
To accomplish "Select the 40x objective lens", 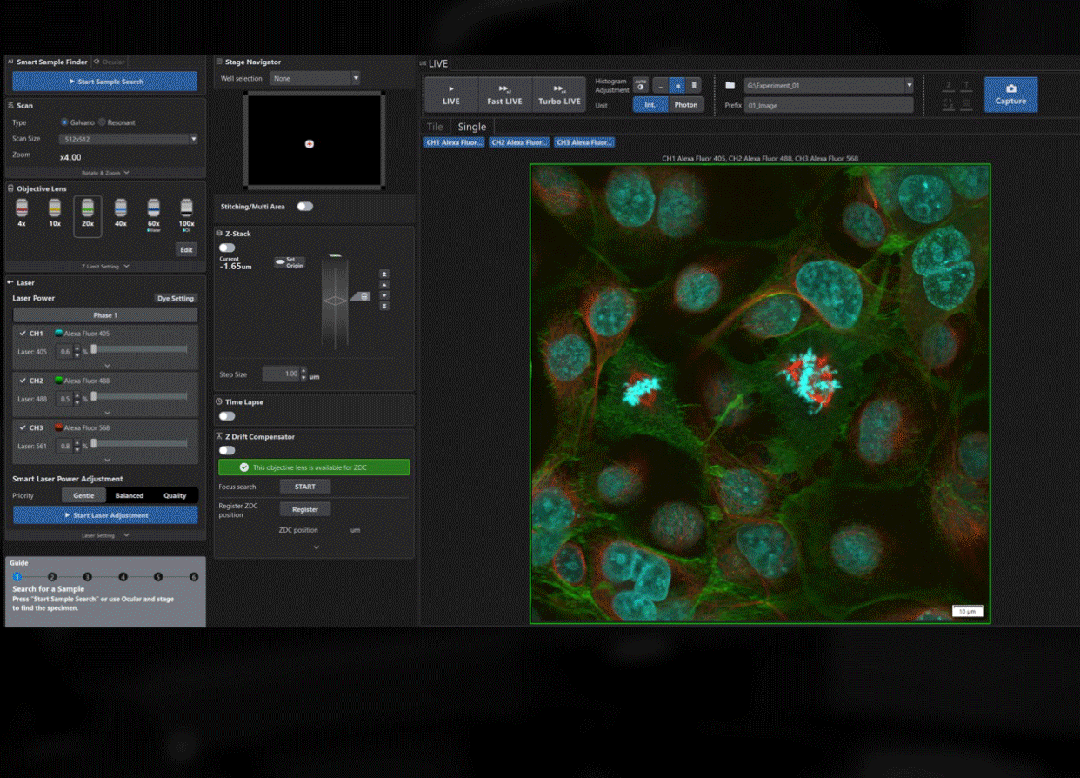I will click(120, 213).
